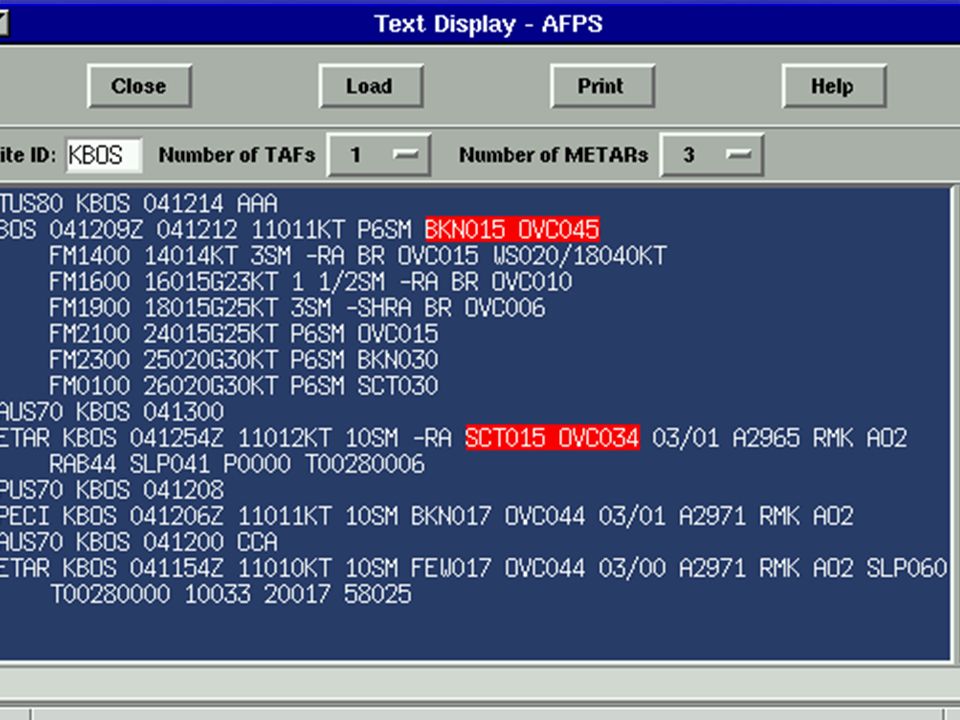This screenshot has width=960, height=720.
Task: Click the Load button
Action: point(371,86)
